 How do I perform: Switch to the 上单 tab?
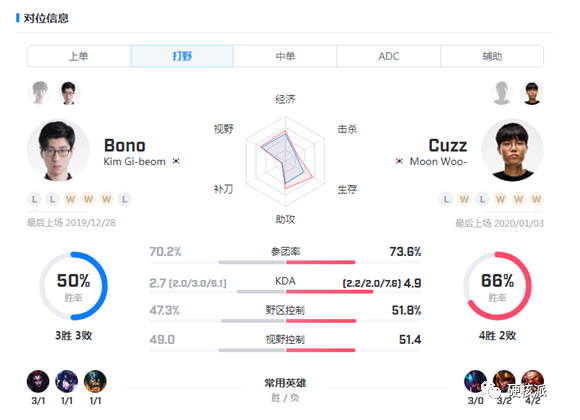79,56
